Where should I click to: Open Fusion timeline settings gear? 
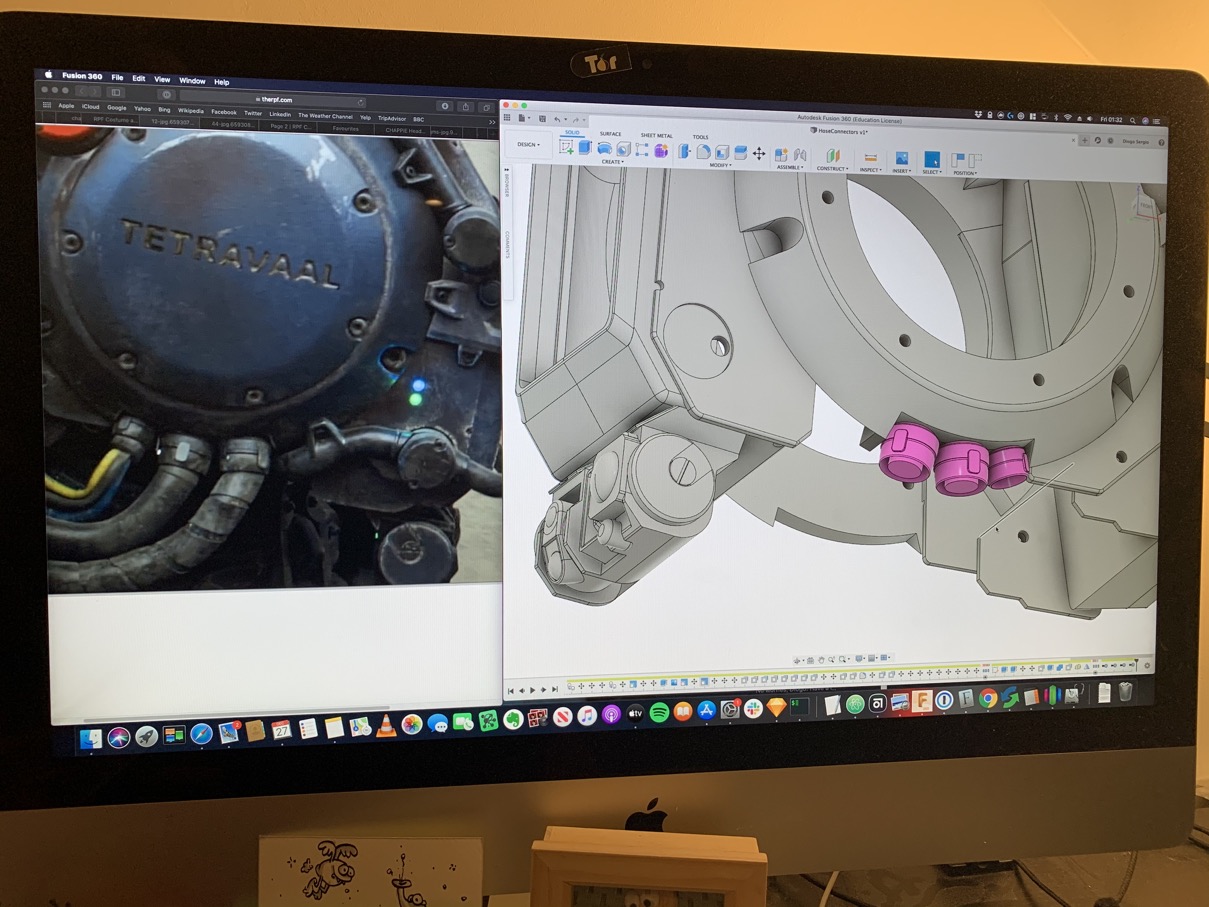(1146, 665)
